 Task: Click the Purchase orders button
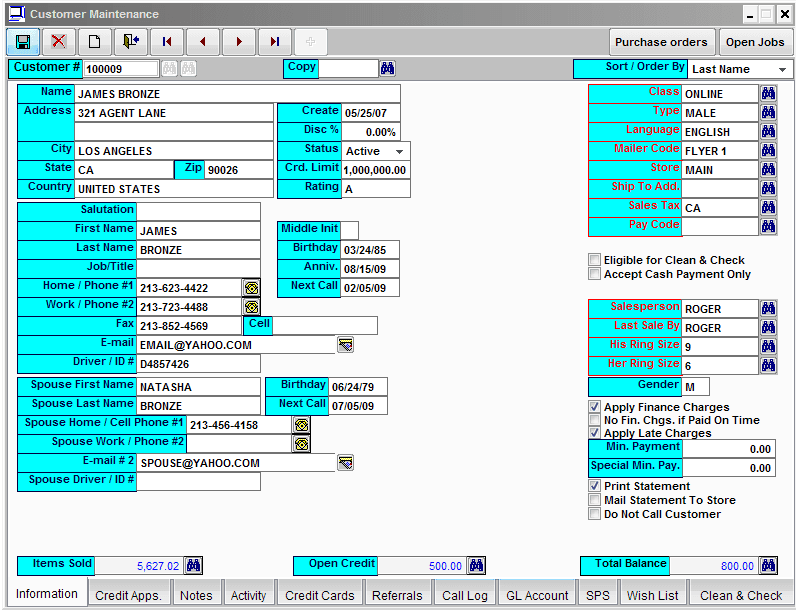[661, 42]
